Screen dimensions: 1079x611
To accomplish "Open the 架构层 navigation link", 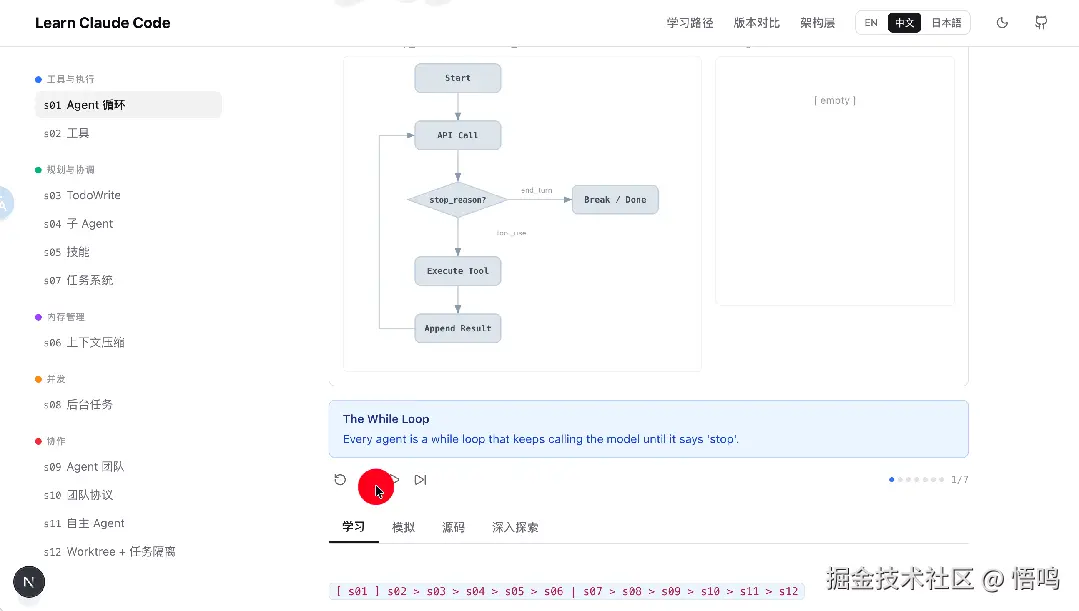I will (817, 22).
